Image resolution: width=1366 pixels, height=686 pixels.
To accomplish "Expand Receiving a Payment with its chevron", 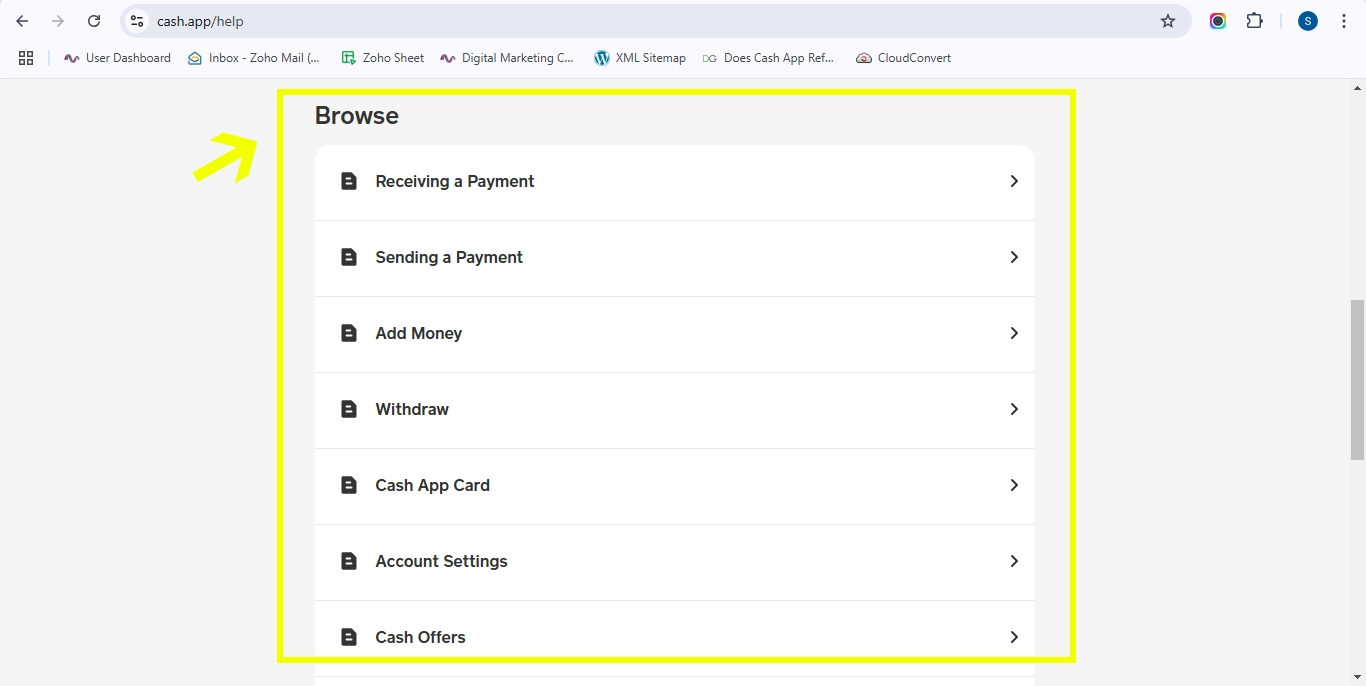I will (1014, 181).
